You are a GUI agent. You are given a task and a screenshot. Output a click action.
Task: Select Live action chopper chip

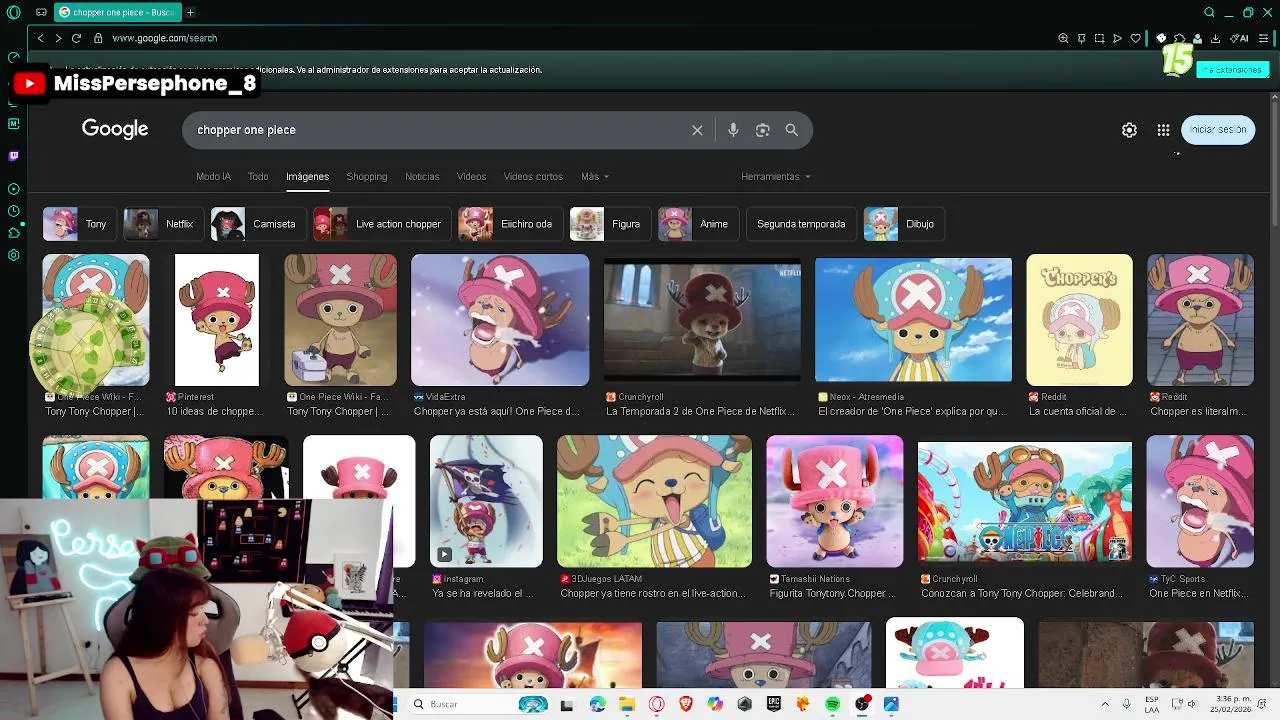tap(381, 224)
